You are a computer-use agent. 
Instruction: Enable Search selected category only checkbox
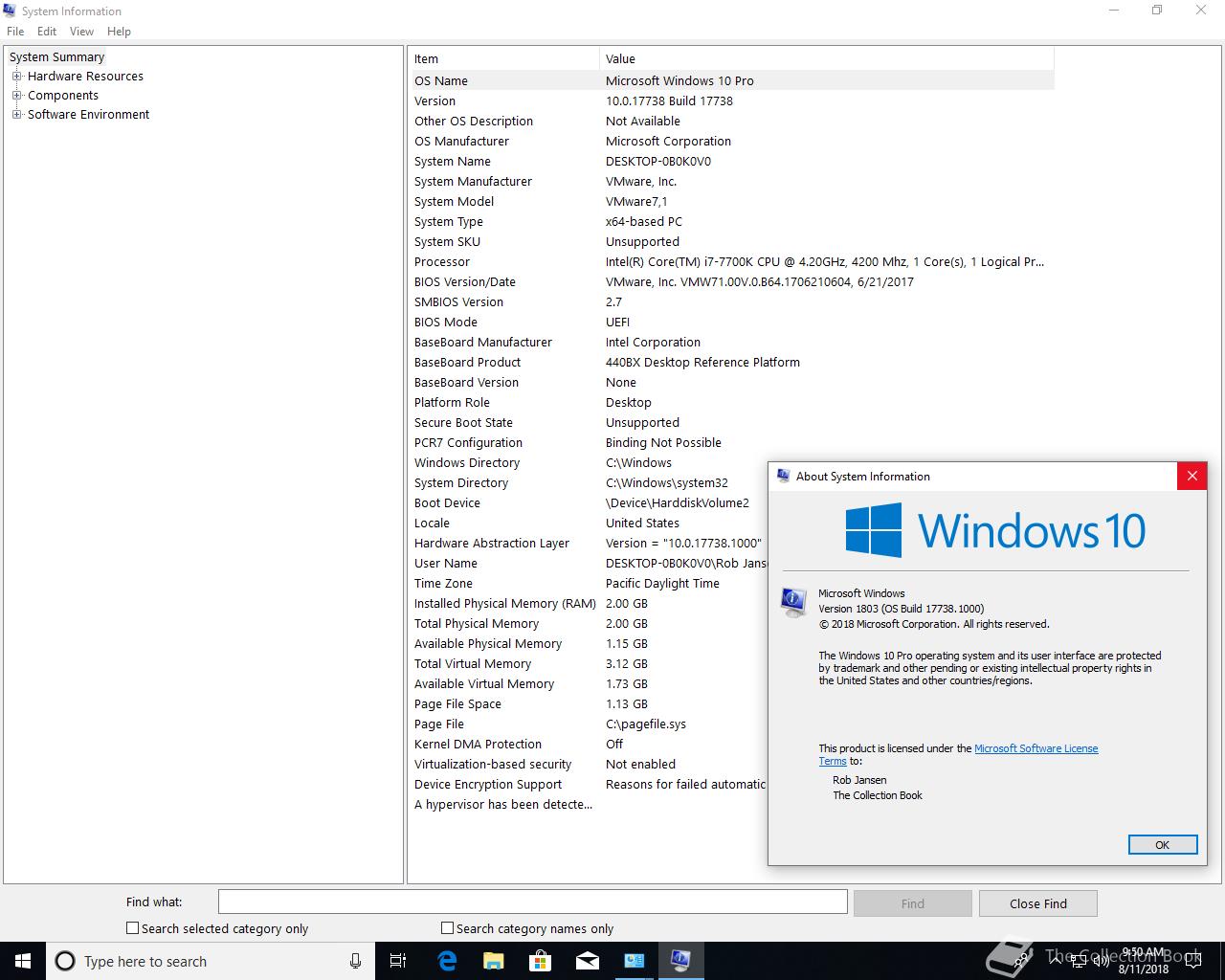pyautogui.click(x=133, y=927)
